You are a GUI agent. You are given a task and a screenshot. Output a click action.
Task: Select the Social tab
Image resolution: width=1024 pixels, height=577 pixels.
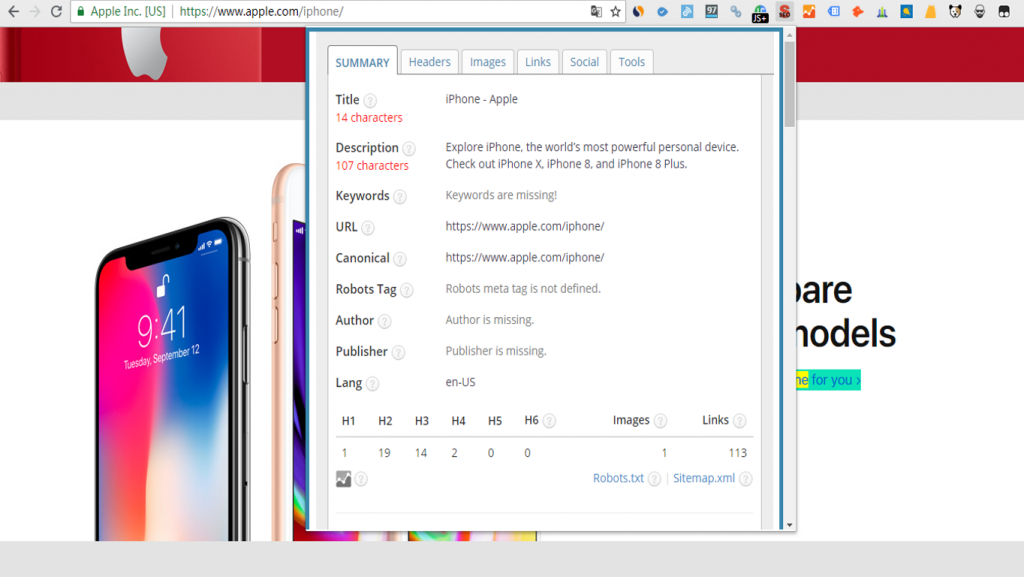584,62
